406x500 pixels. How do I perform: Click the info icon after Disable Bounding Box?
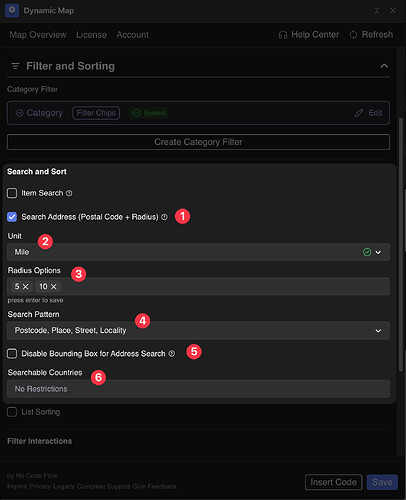tap(171, 353)
